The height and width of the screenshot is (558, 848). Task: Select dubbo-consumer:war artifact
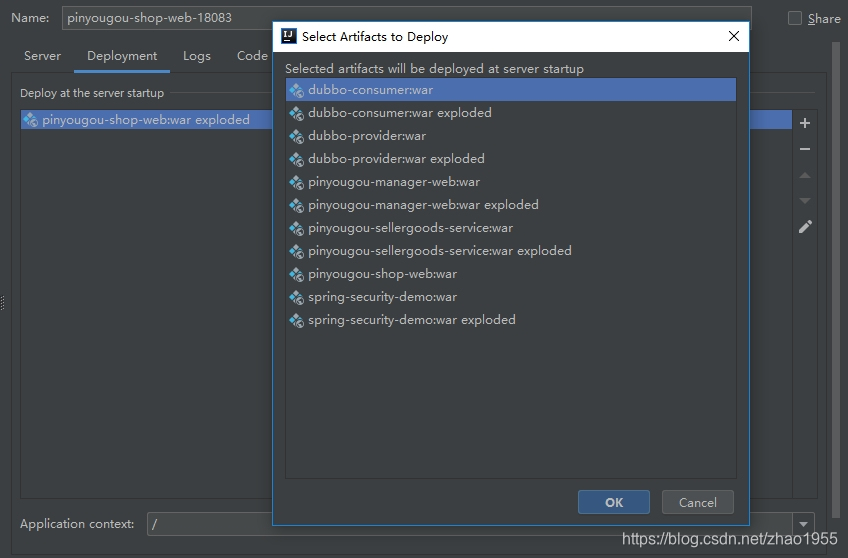[x=511, y=90]
